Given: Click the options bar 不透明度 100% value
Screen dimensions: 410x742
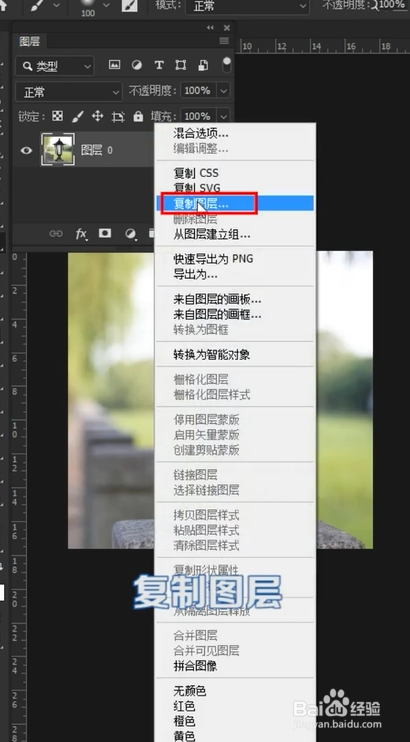Looking at the screenshot, I should click(391, 5).
